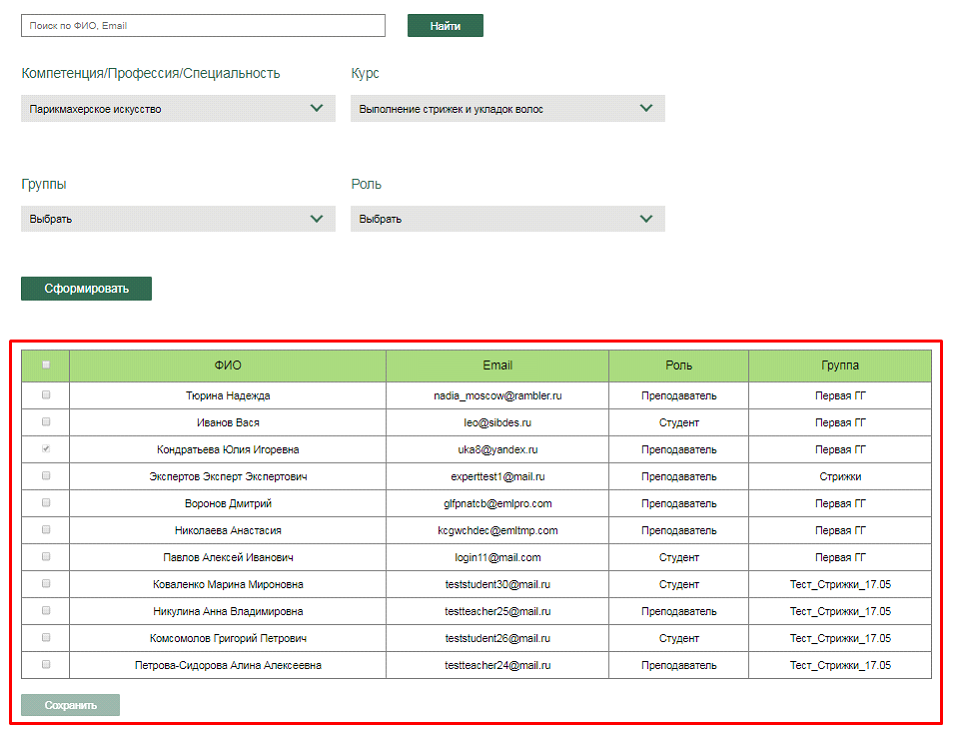The width and height of the screenshot is (957, 732).
Task: Click the name Экспертов Эксперт Экспертович
Action: [228, 476]
